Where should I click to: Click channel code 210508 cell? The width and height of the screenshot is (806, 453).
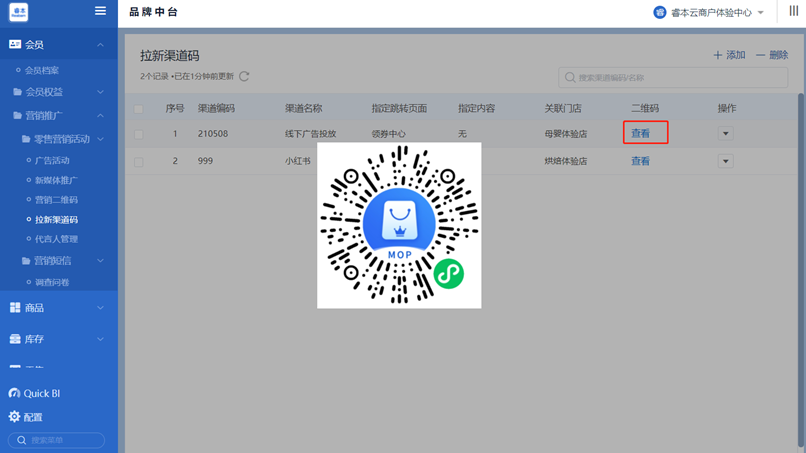(x=213, y=134)
